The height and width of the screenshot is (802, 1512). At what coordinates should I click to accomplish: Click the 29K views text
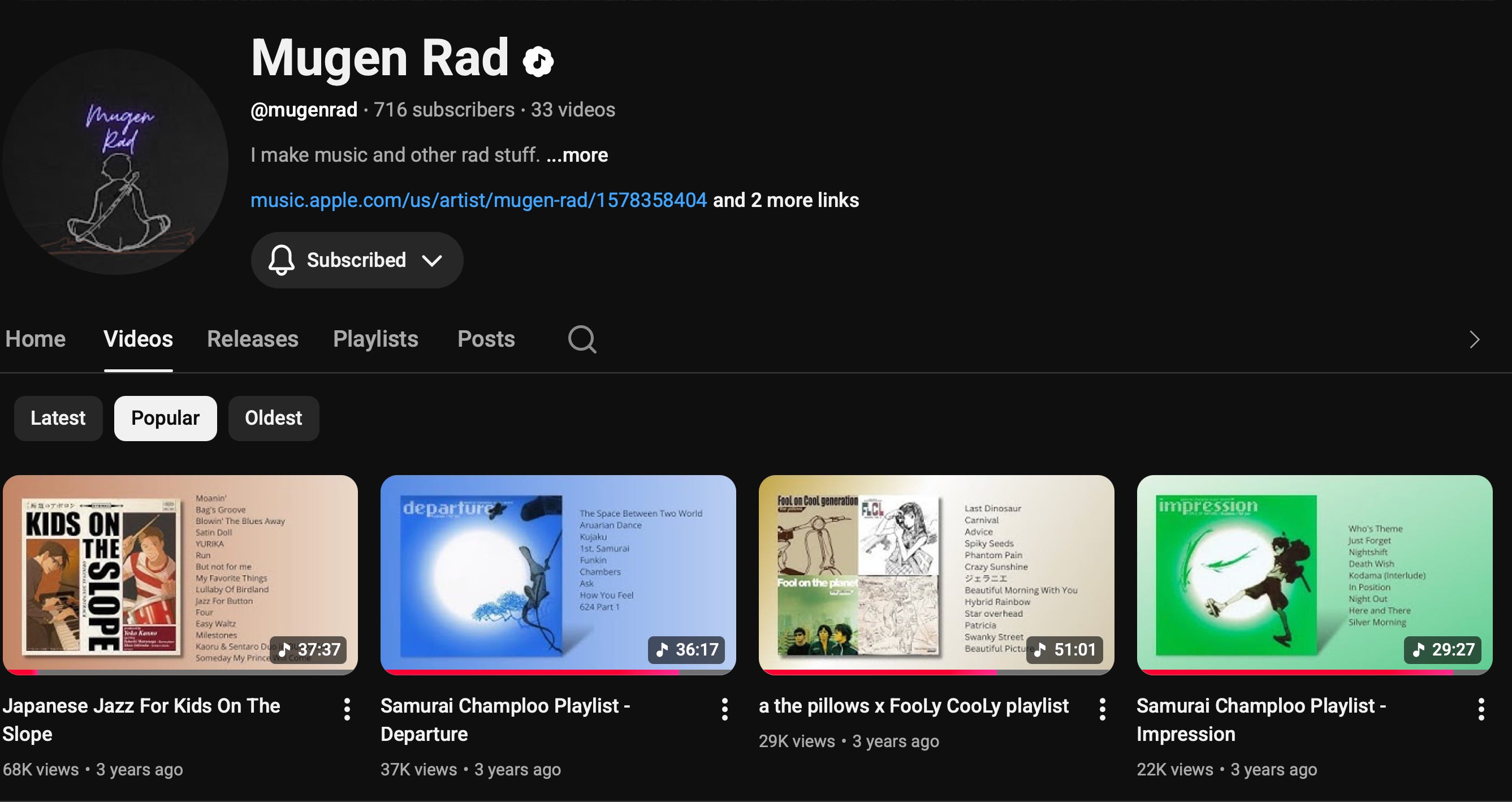pos(797,741)
